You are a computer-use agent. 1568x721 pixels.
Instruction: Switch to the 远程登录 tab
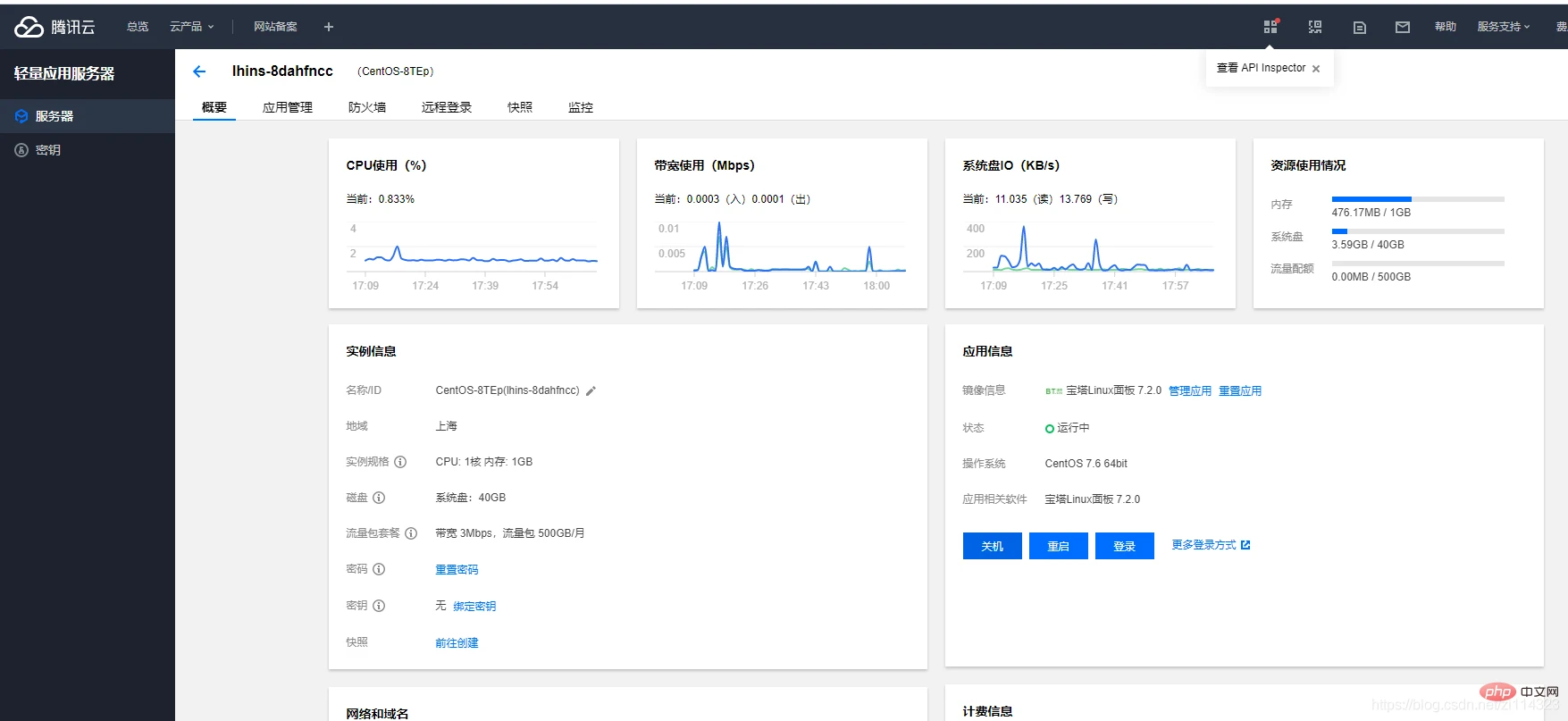(x=447, y=107)
